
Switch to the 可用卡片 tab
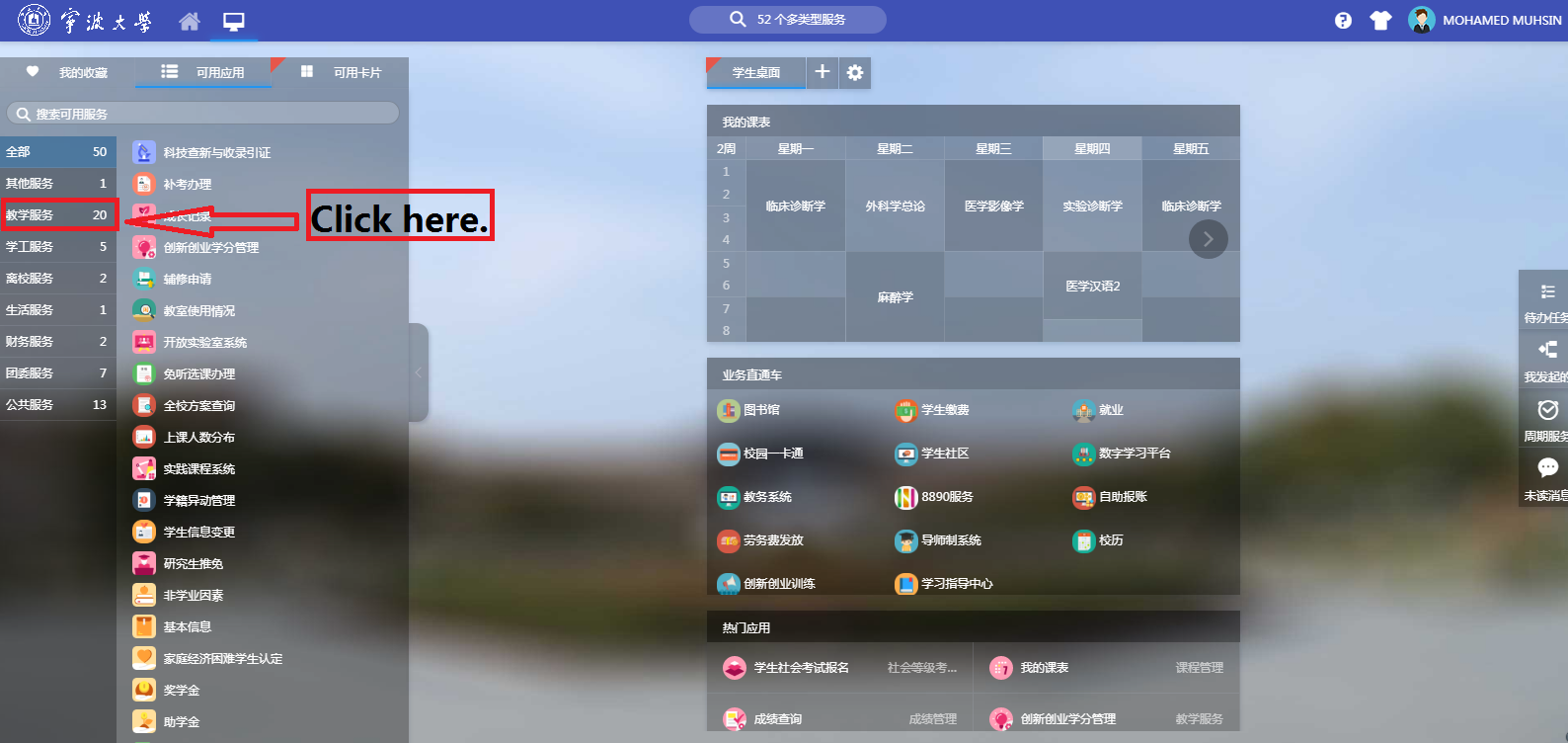[342, 72]
